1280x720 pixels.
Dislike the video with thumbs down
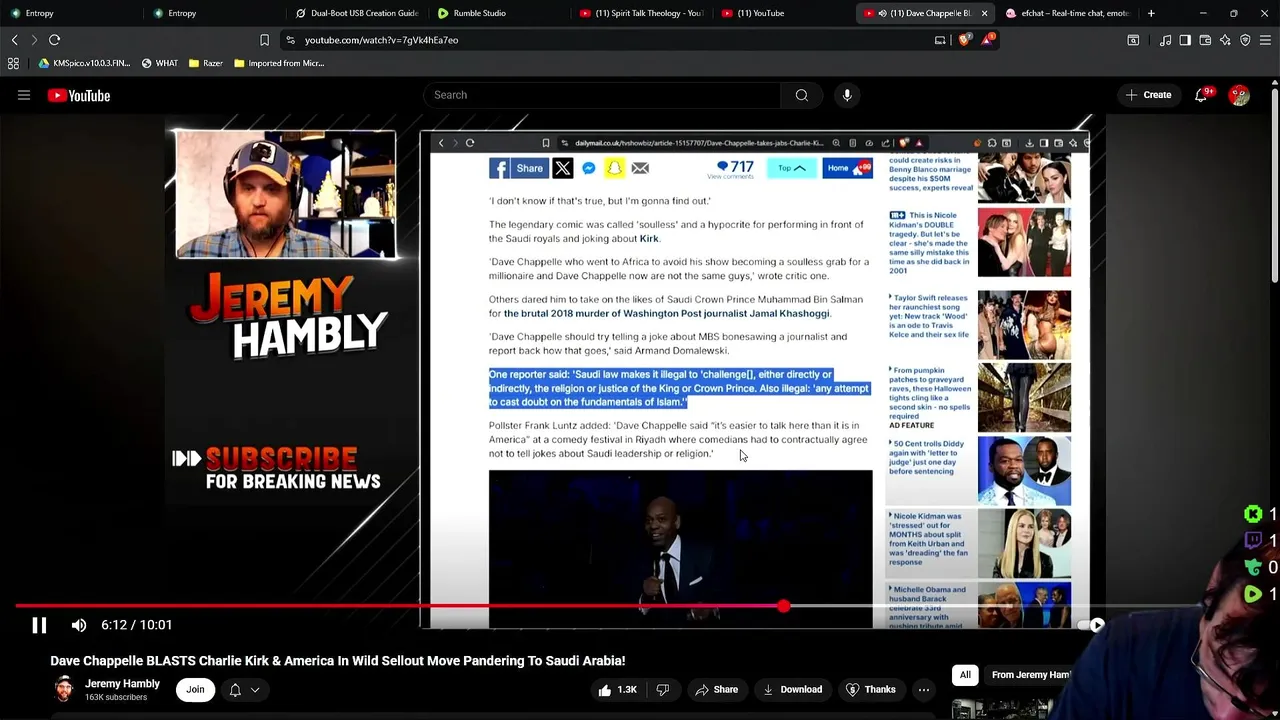[662, 689]
